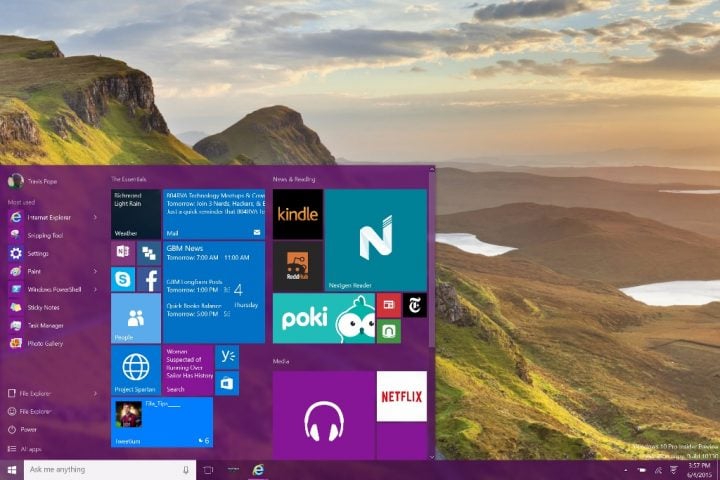
Task: Open the Windows Store small tile
Action: tap(227, 383)
